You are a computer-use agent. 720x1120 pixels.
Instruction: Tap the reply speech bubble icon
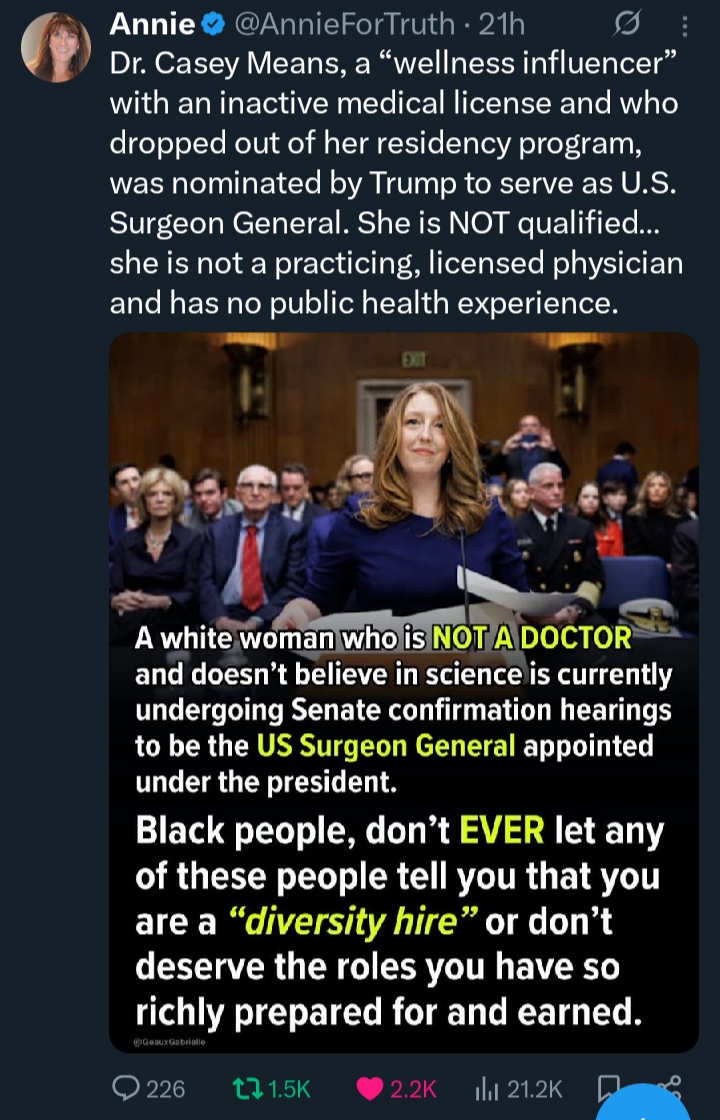[x=126, y=1089]
